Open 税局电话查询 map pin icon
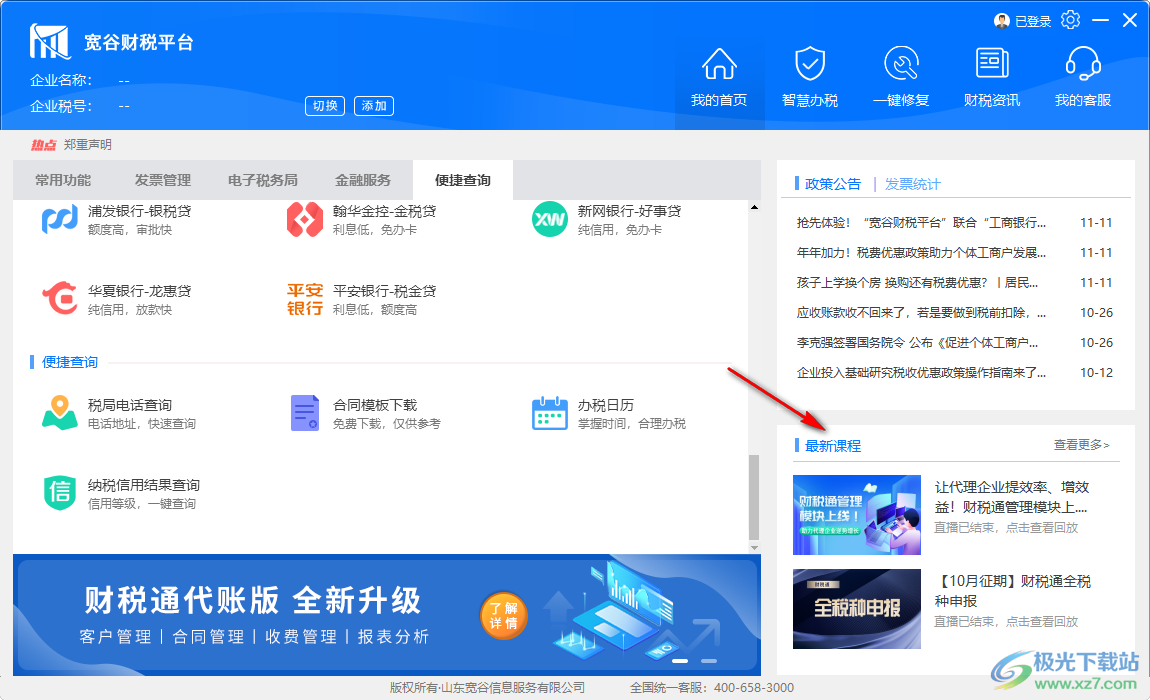1150x700 pixels. click(x=59, y=413)
